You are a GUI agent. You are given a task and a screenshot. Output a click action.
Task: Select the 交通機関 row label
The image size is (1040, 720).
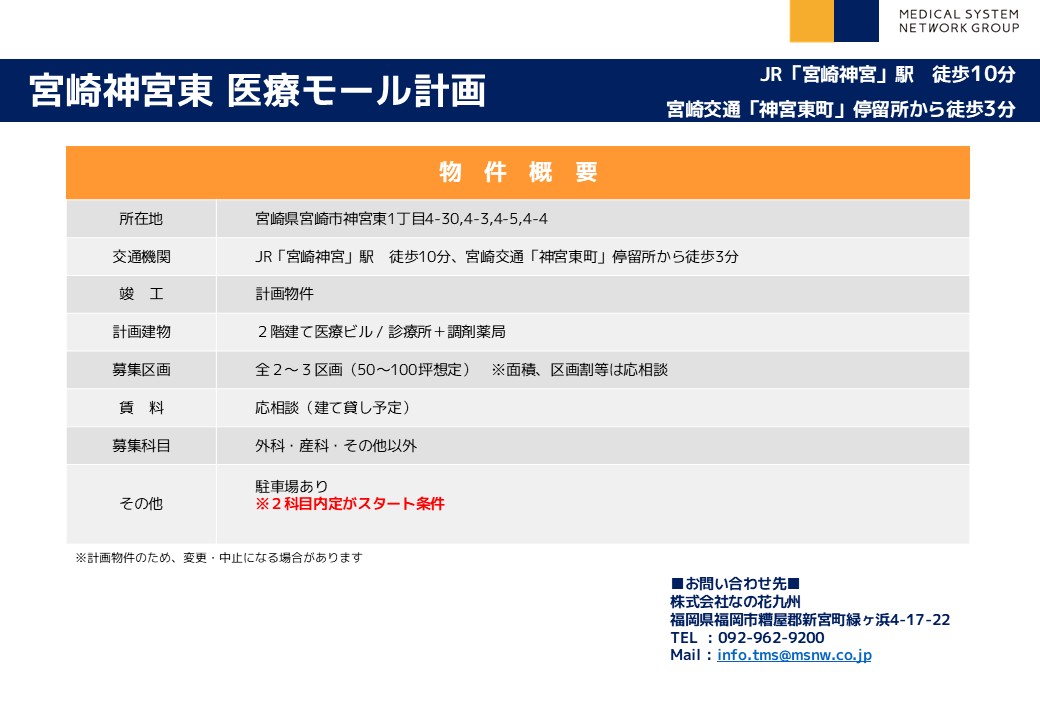[x=141, y=256]
